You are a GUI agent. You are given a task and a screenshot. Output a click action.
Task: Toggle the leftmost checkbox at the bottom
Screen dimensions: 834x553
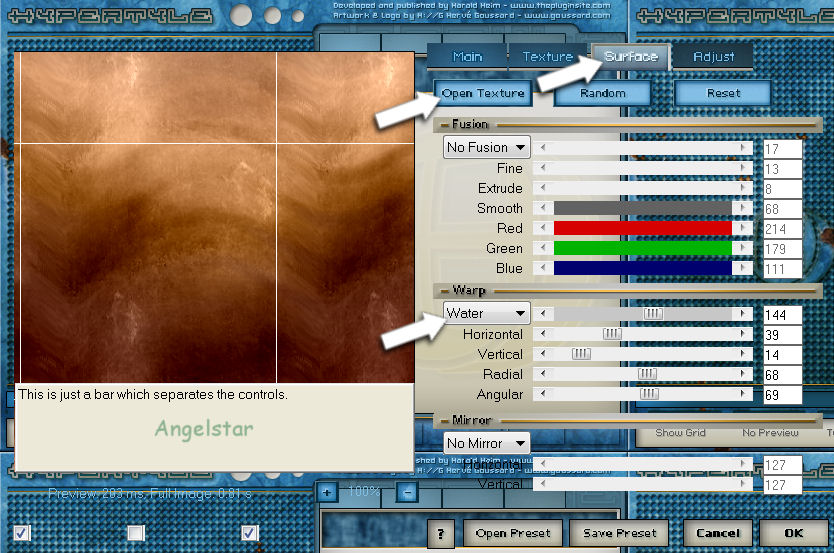pyautogui.click(x=22, y=532)
